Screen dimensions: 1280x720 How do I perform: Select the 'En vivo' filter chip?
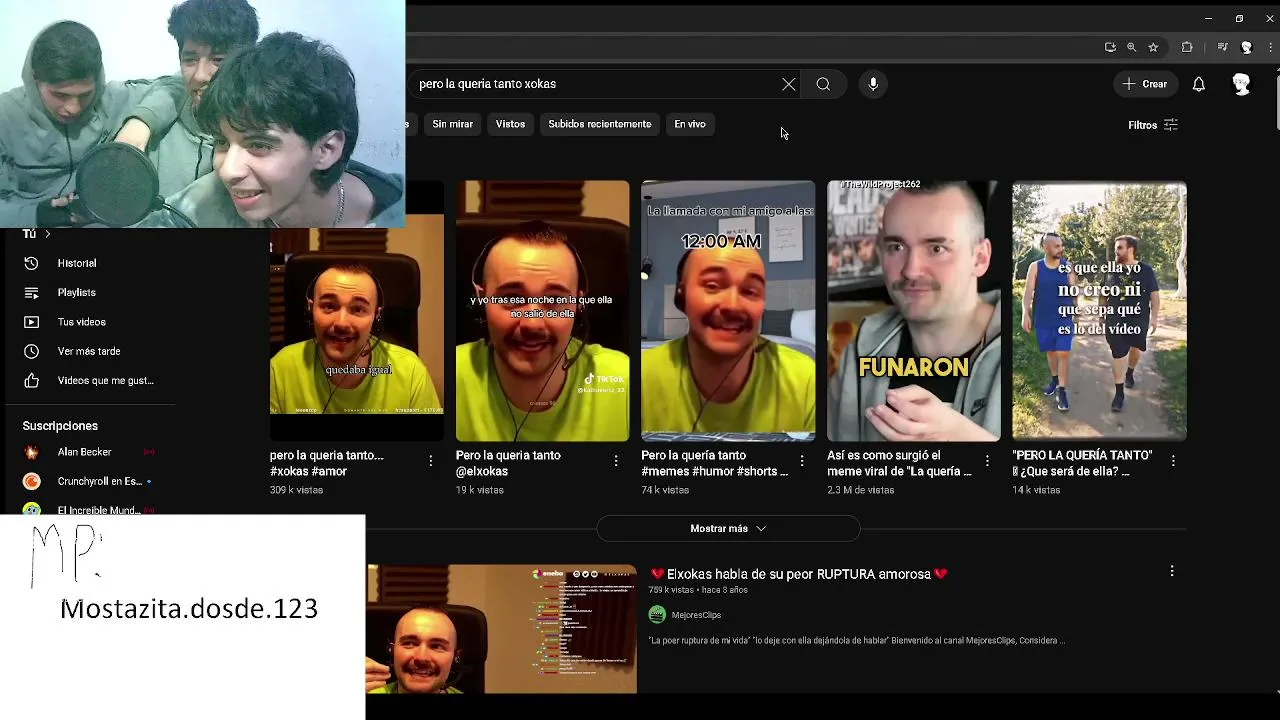click(x=690, y=124)
